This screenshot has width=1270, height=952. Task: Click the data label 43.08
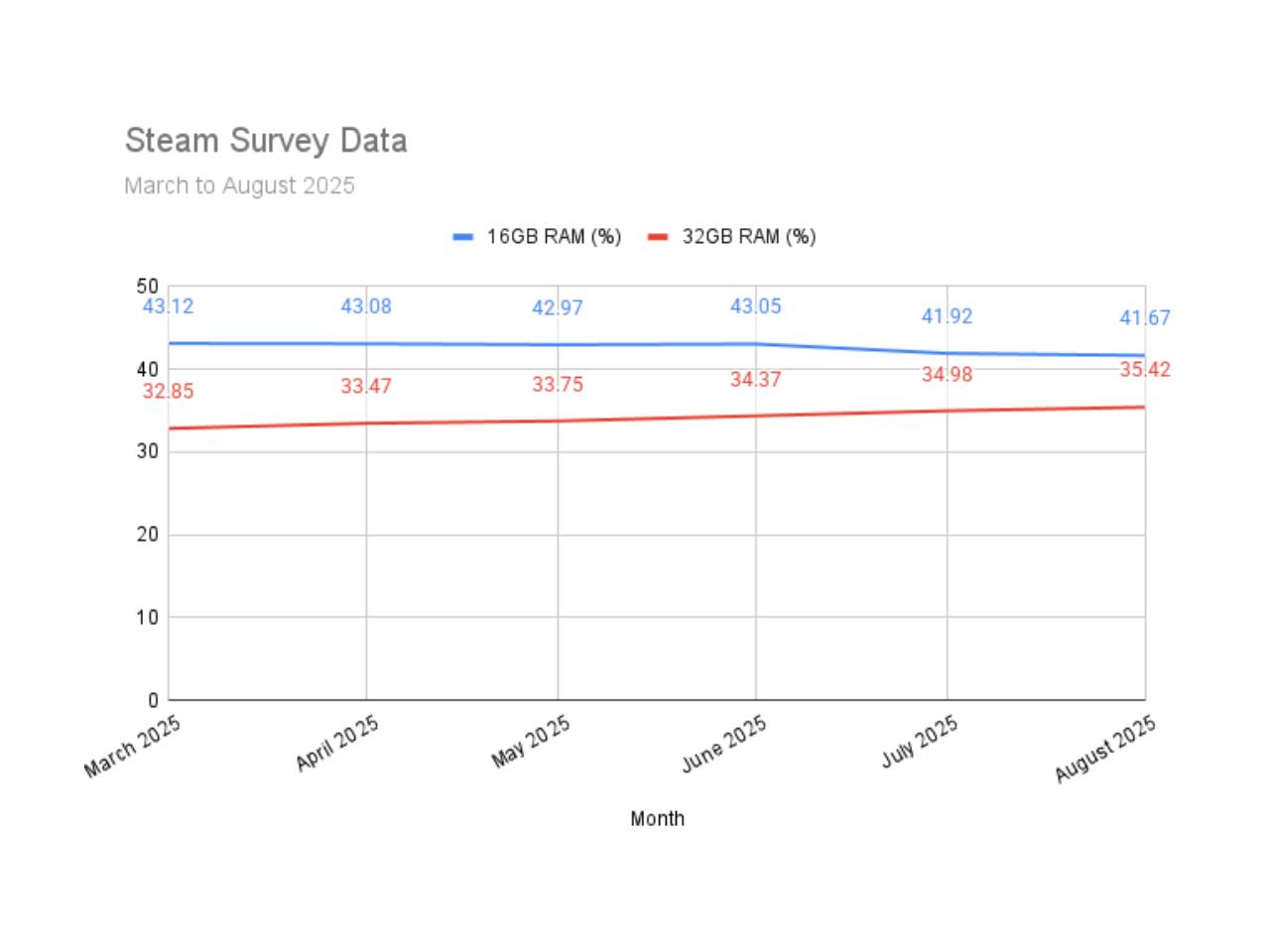click(x=366, y=306)
